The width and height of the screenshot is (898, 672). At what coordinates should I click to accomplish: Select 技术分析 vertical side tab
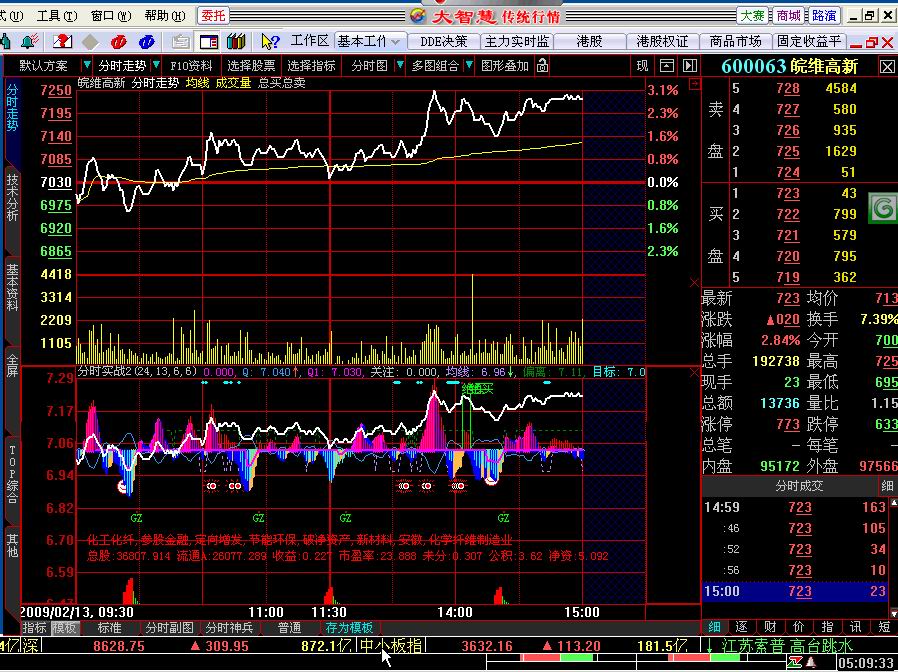(12, 198)
